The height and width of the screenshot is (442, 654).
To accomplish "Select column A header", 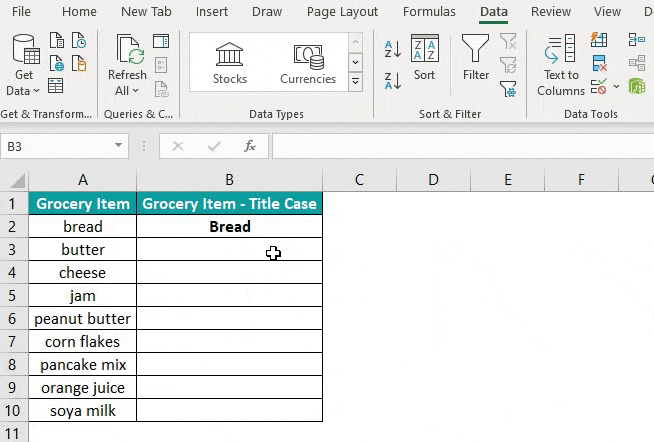I will tap(83, 180).
